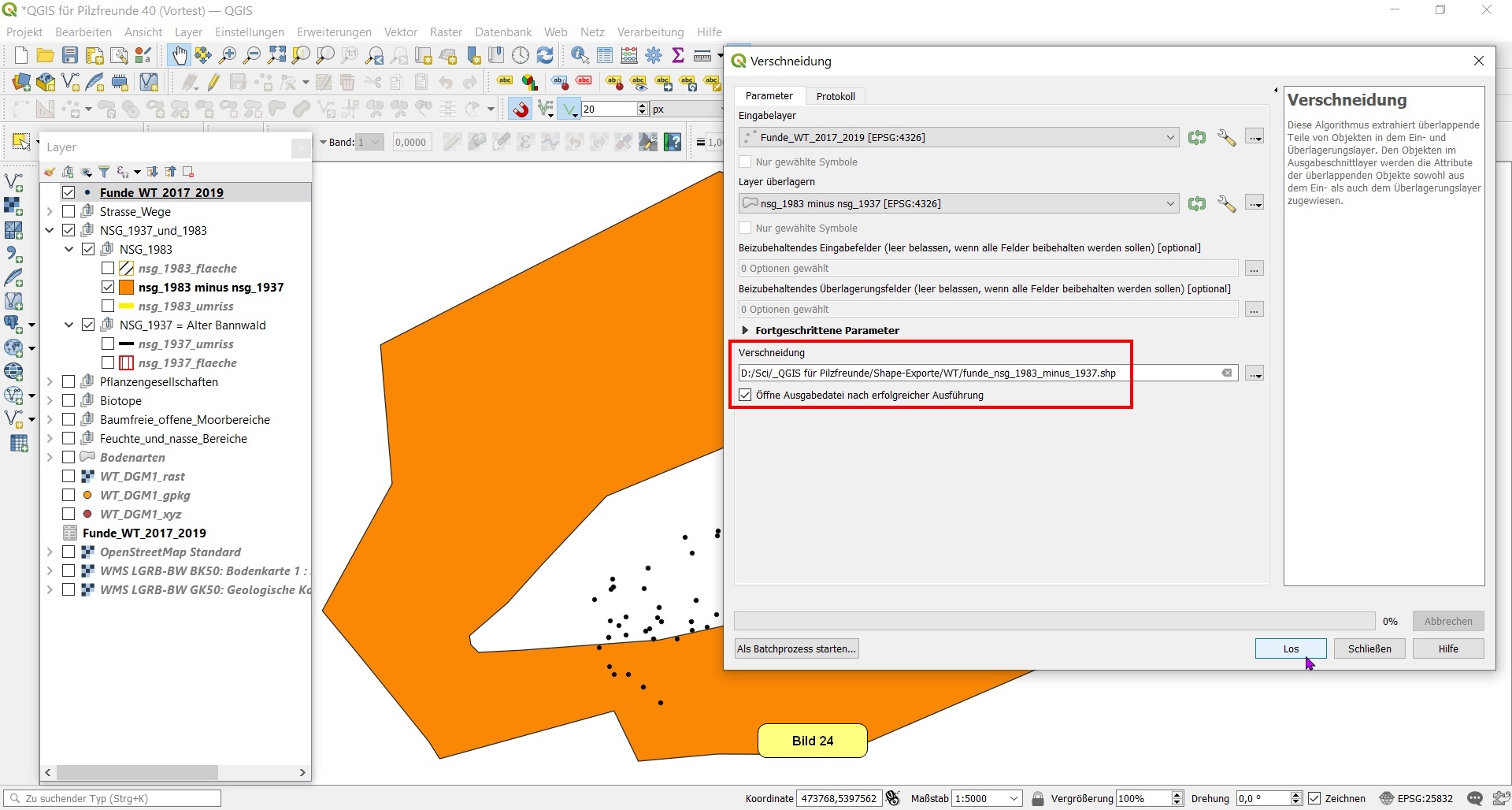The image size is (1512, 810).
Task: Click the Identify Features info tool
Action: [x=580, y=55]
